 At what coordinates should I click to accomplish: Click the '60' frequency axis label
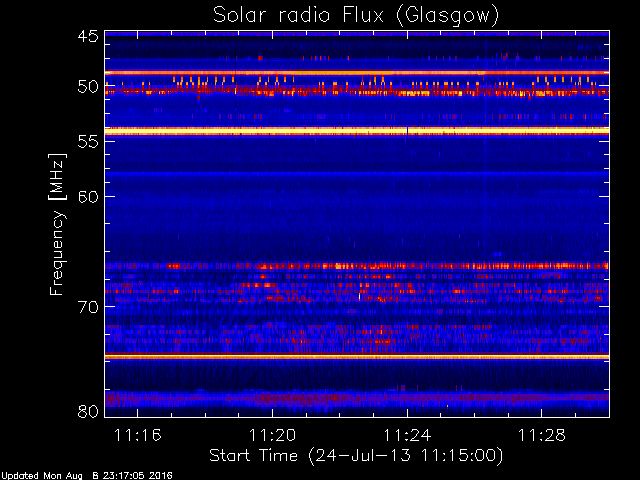tap(88, 197)
